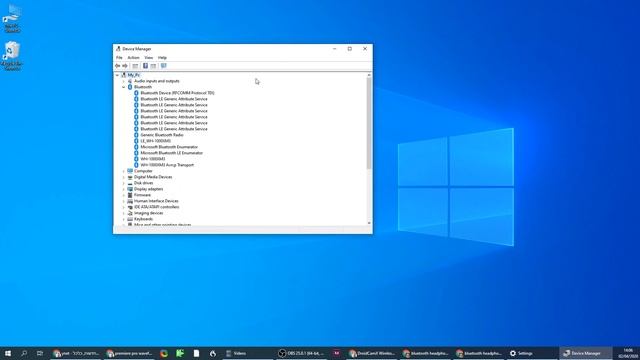Image resolution: width=640 pixels, height=360 pixels.
Task: Click the scrollbar up arrow in device tree
Action: pyautogui.click(x=369, y=75)
